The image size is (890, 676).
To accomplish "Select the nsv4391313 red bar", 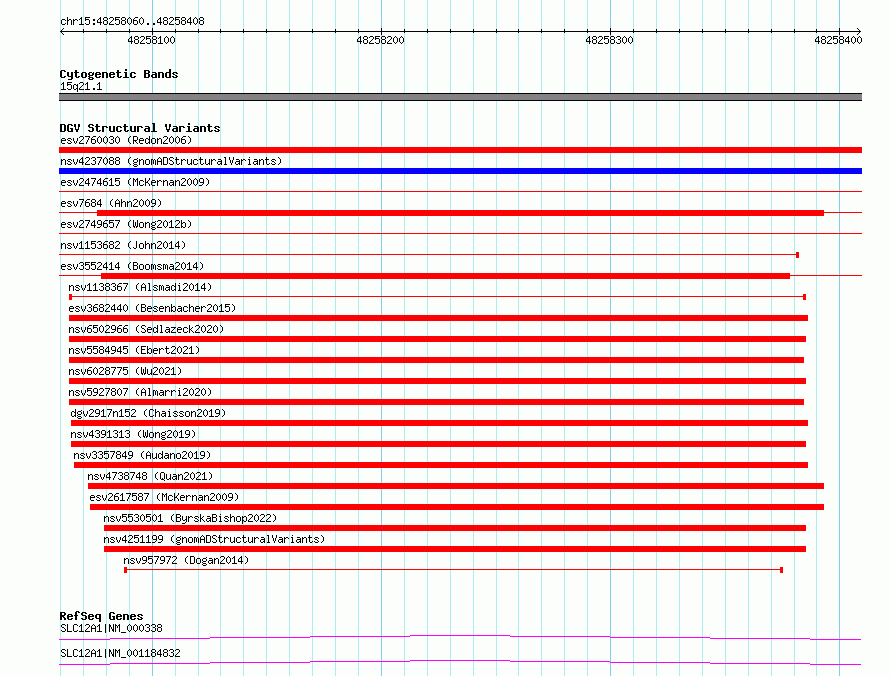I will [x=438, y=444].
